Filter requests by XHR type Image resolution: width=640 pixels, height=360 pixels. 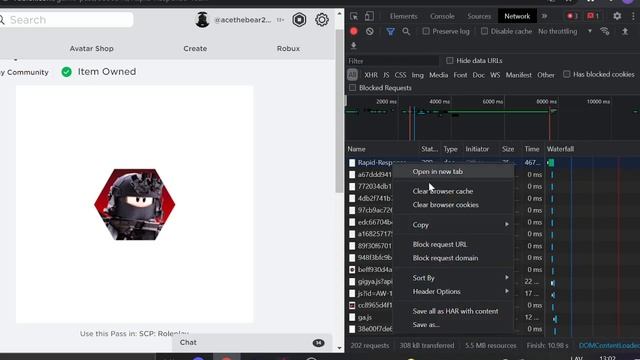(x=371, y=75)
